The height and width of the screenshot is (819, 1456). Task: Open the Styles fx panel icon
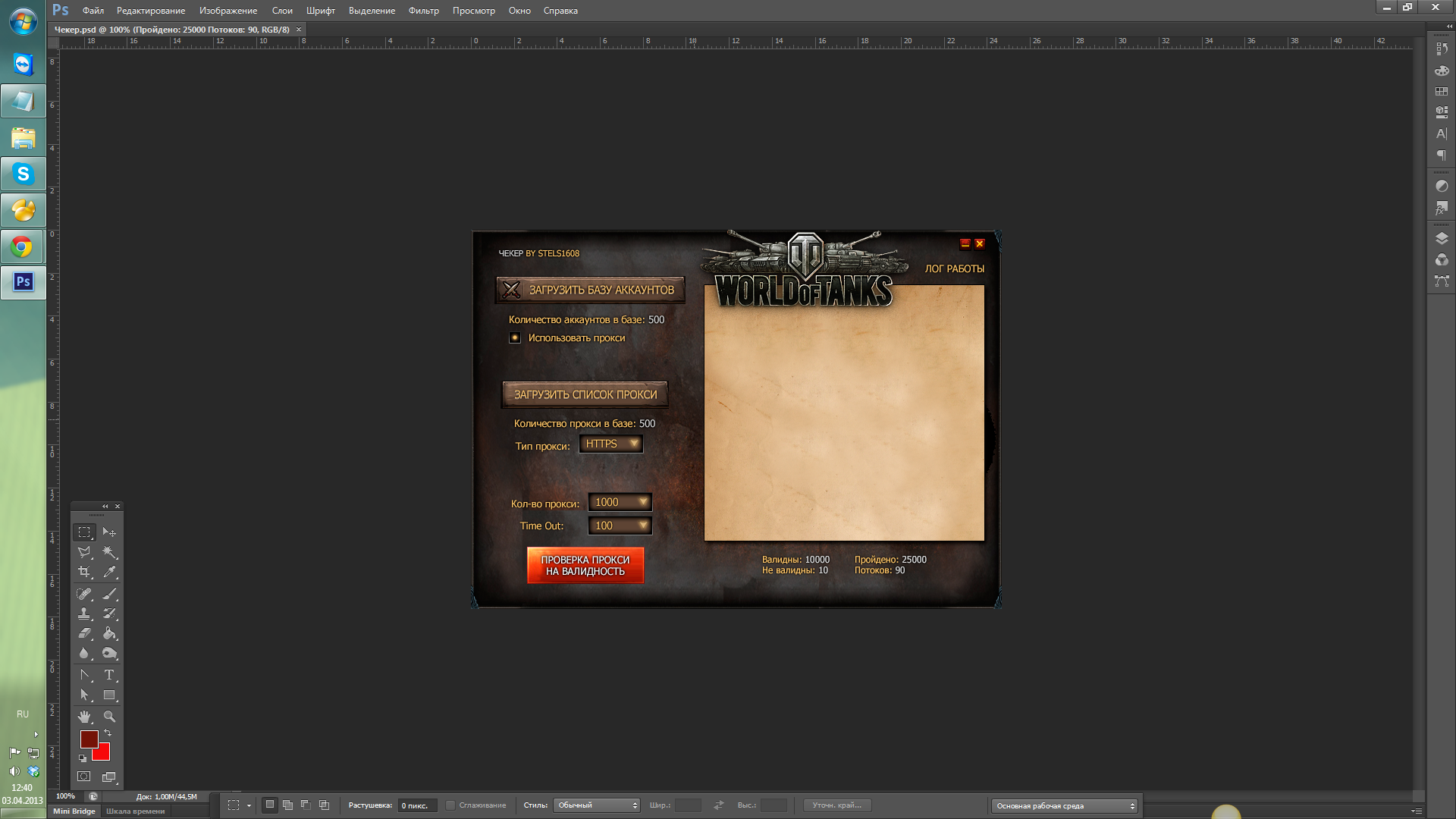coord(1442,207)
